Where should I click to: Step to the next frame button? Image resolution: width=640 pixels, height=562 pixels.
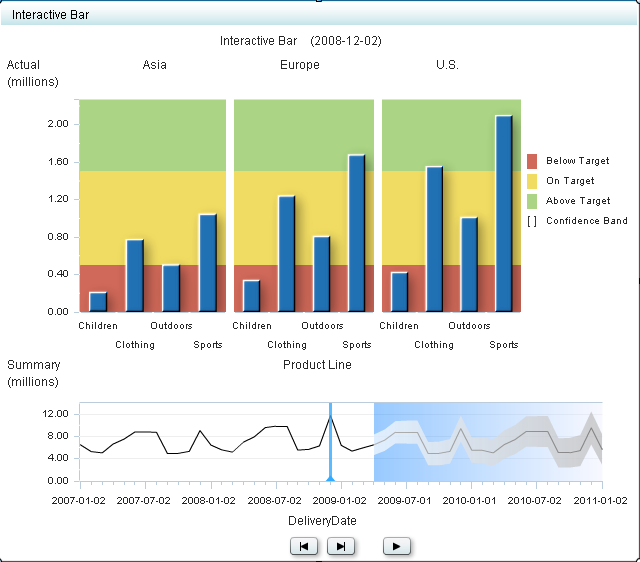pyautogui.click(x=341, y=546)
